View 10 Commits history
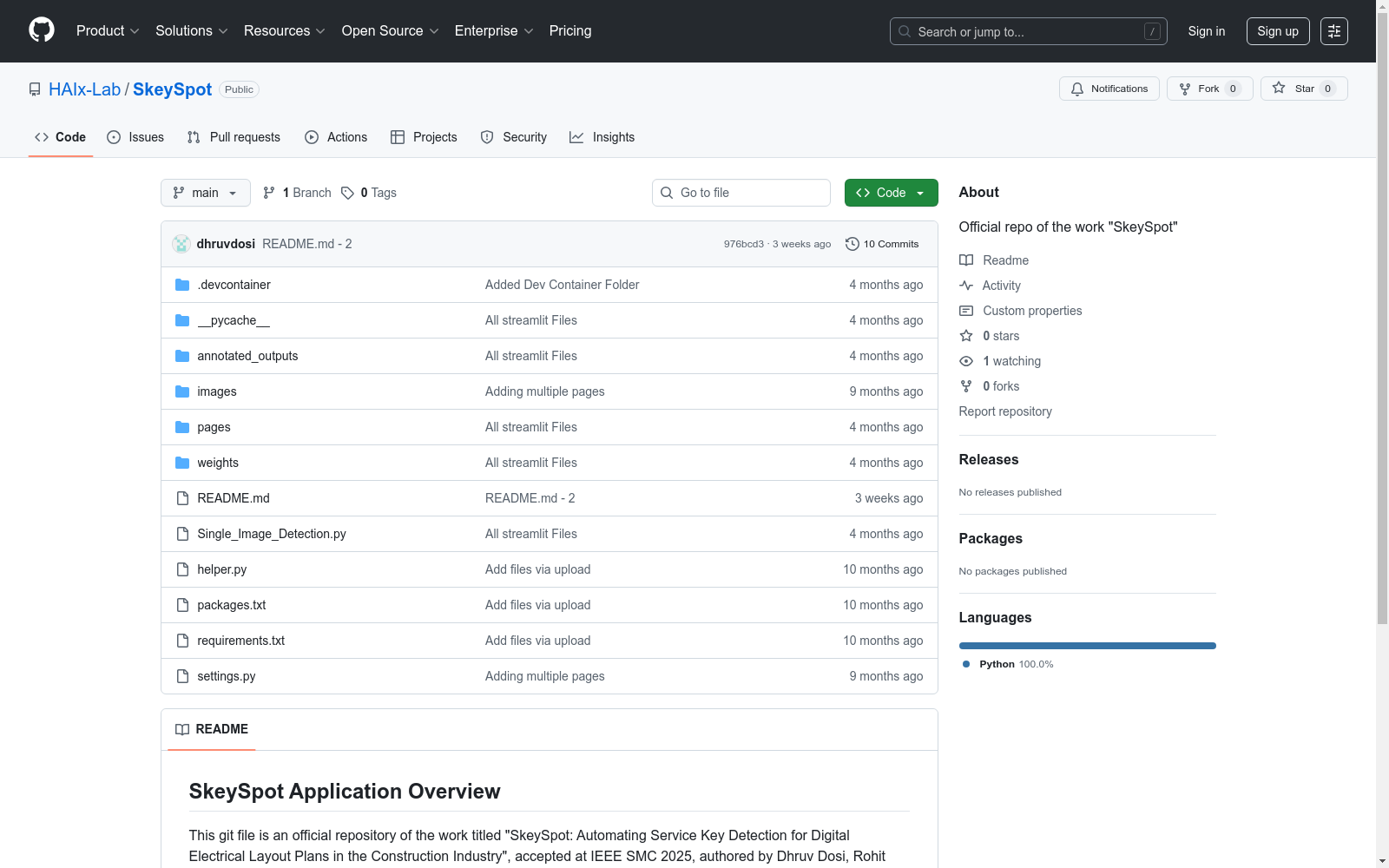This screenshot has height=868, width=1389. tap(882, 244)
